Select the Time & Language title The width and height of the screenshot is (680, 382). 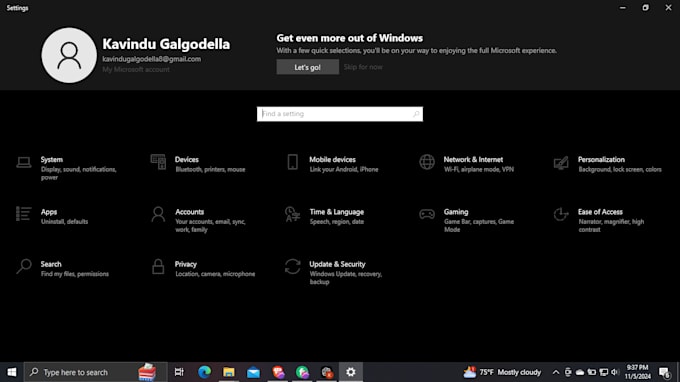pos(337,212)
